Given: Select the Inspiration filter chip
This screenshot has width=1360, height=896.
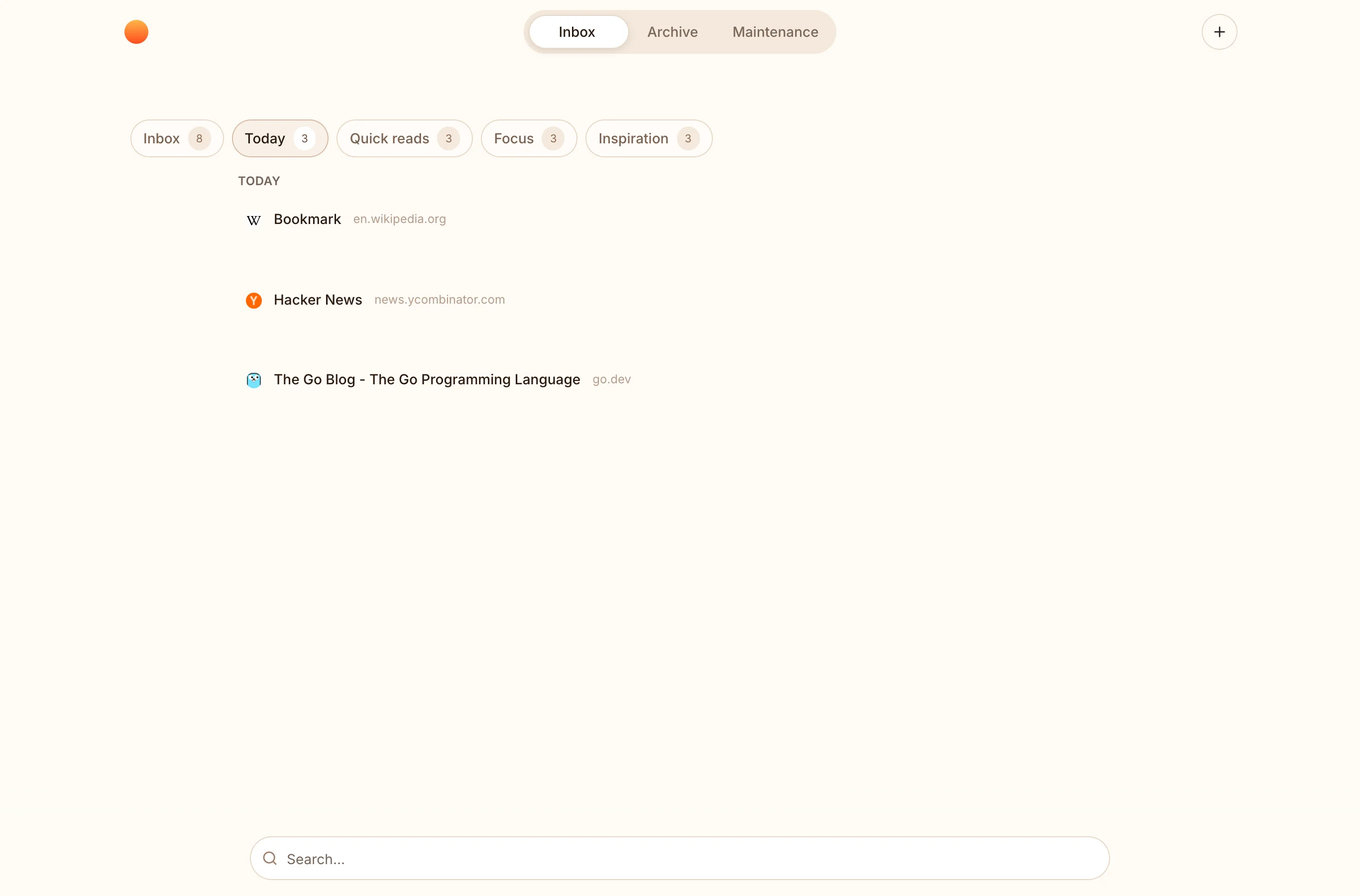Looking at the screenshot, I should tap(649, 138).
